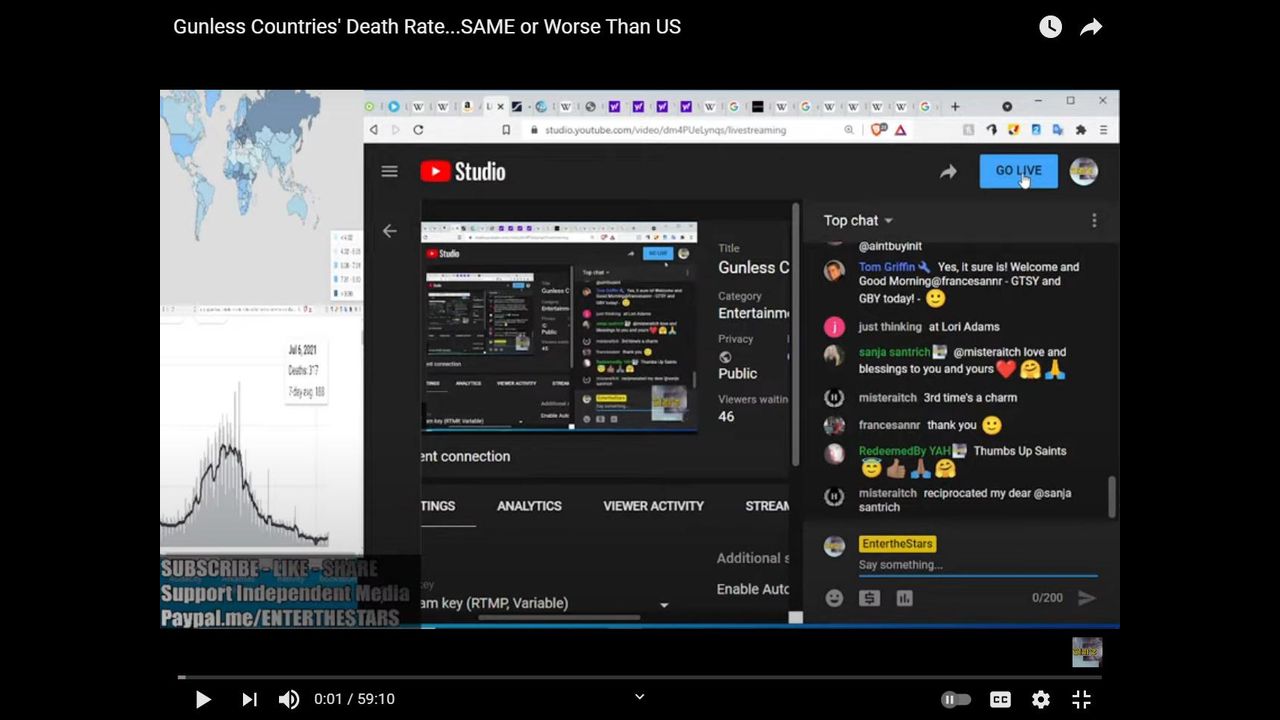Click the video progress bar

pyautogui.click(x=640, y=677)
